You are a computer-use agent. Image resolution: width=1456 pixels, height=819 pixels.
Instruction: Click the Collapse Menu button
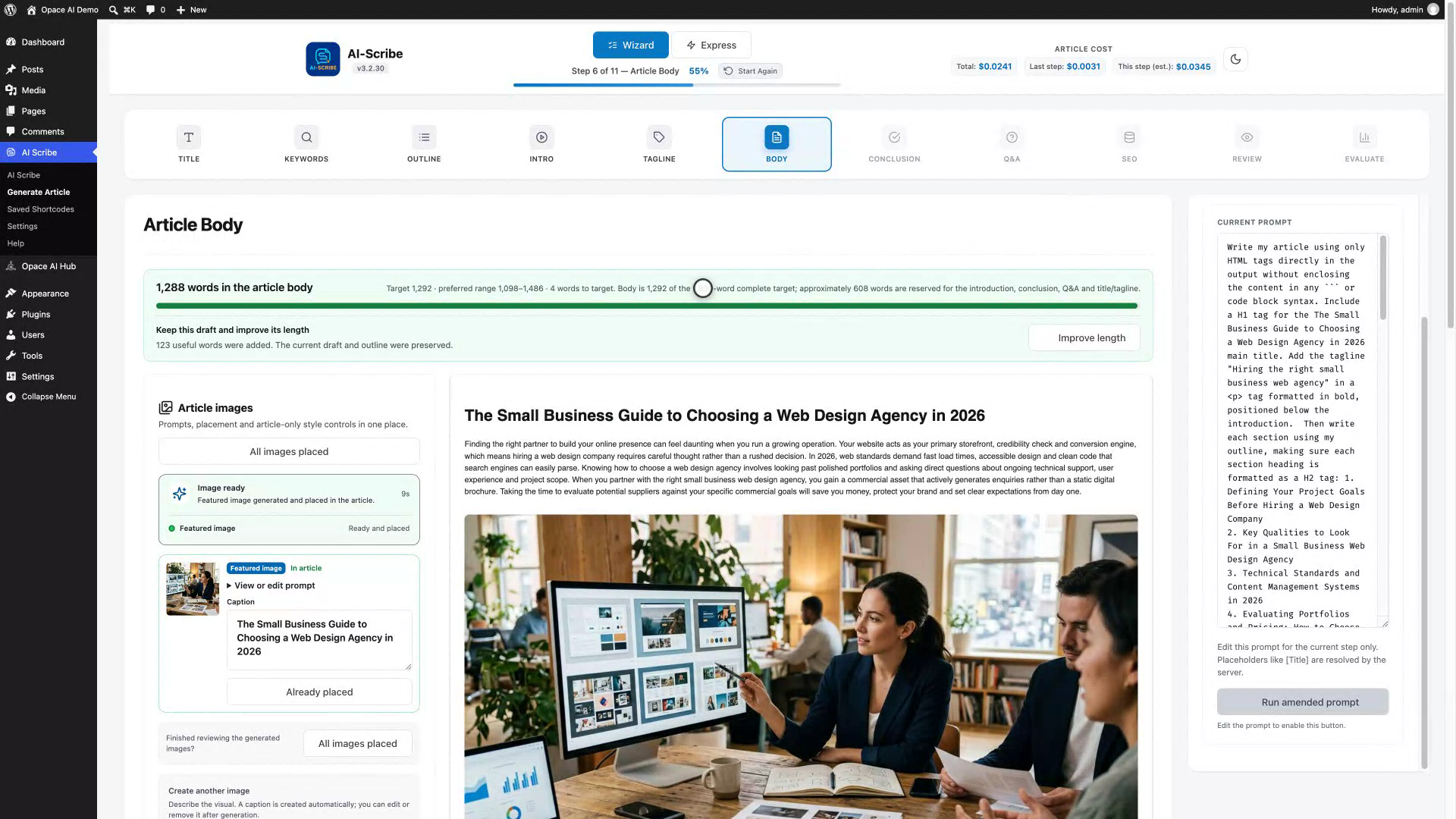click(49, 397)
